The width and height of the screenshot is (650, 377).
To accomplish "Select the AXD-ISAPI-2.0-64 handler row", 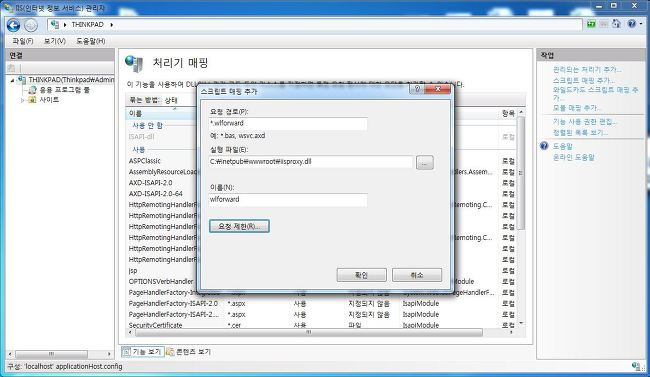I will 155,194.
